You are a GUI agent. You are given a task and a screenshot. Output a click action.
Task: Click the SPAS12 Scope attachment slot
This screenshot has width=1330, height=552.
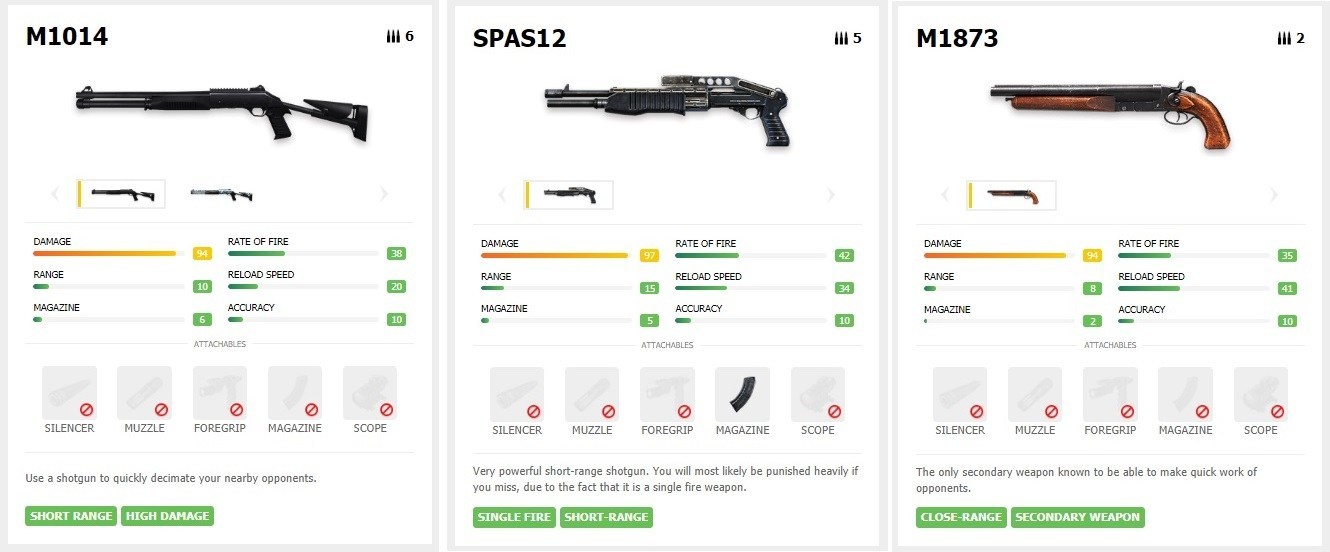(x=818, y=394)
